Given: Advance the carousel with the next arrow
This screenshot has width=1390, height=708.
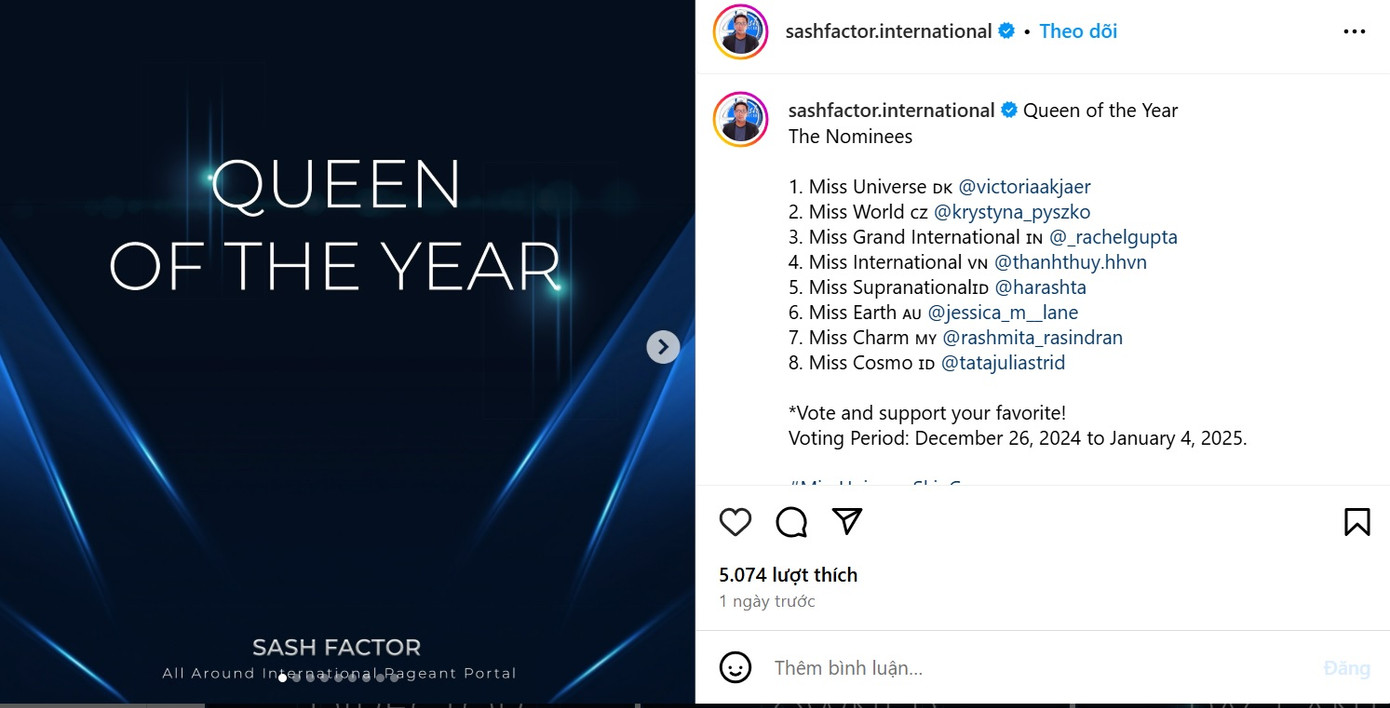Looking at the screenshot, I should point(663,347).
